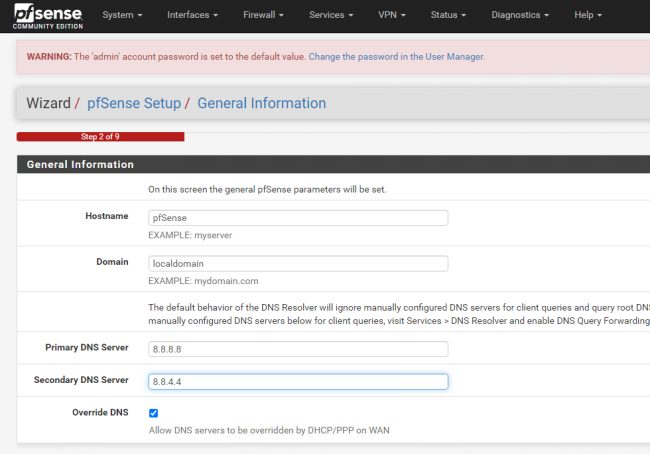Screen dimensions: 650x454
Task: Open the Status menu
Action: [448, 15]
